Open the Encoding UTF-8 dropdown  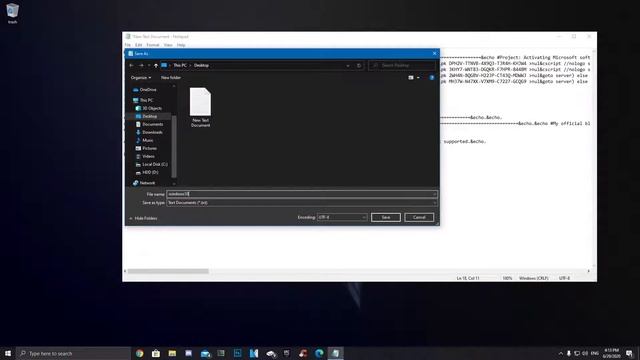[x=342, y=218]
